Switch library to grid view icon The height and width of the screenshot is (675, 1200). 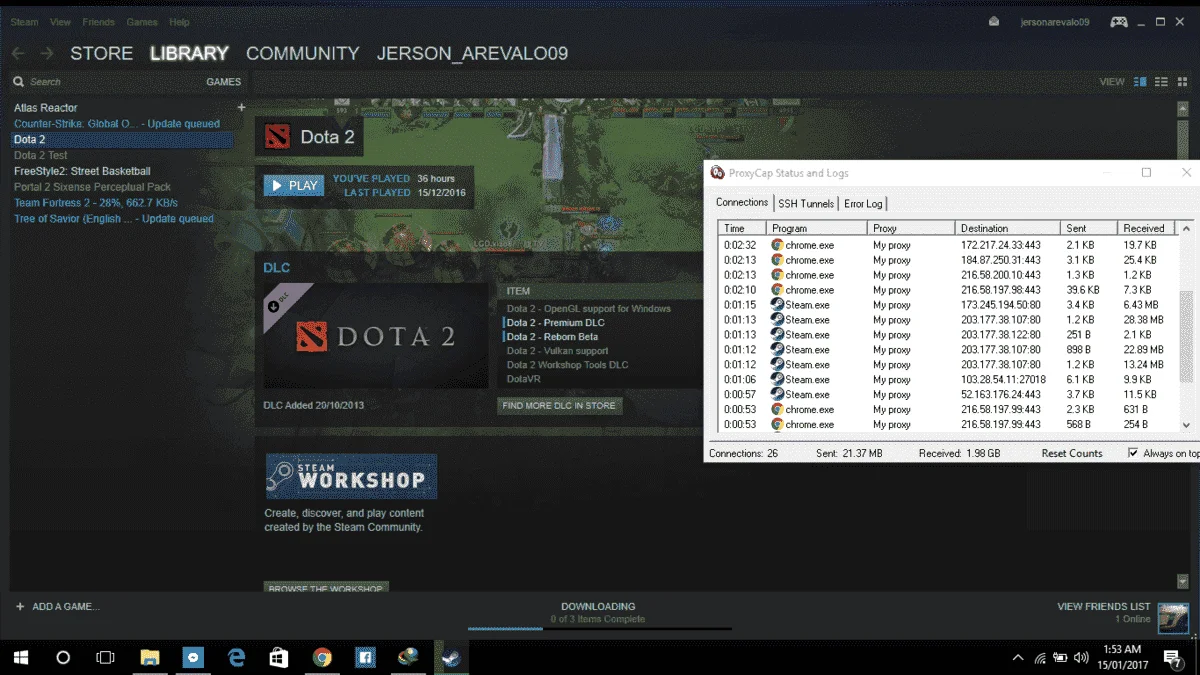point(1182,82)
